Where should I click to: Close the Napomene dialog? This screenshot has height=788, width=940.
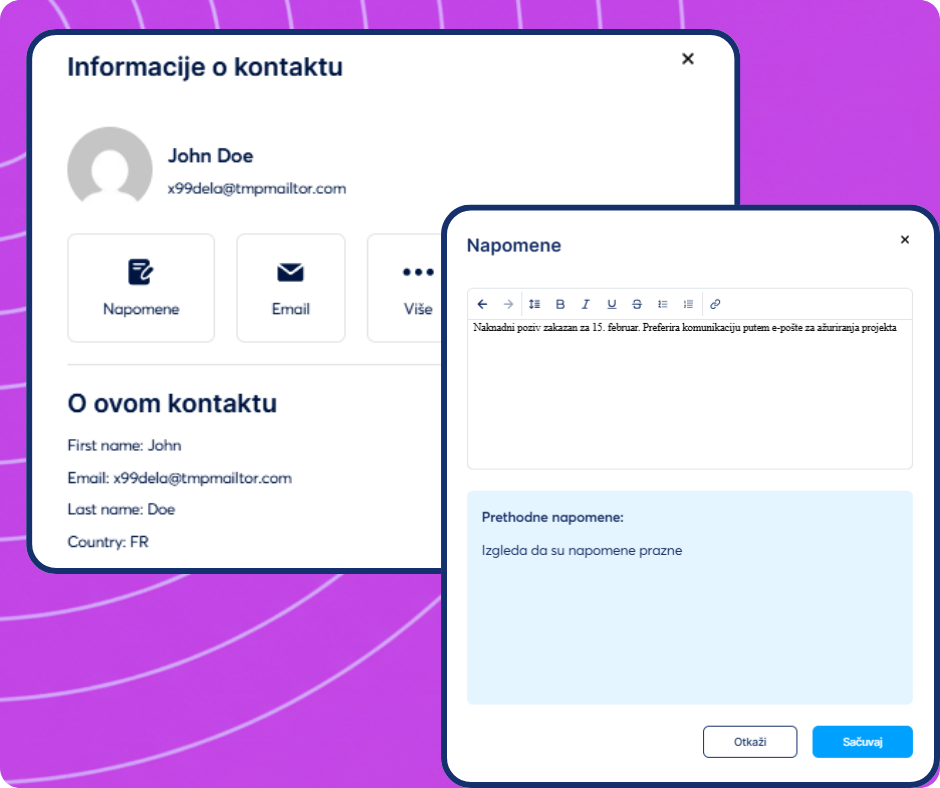[905, 240]
